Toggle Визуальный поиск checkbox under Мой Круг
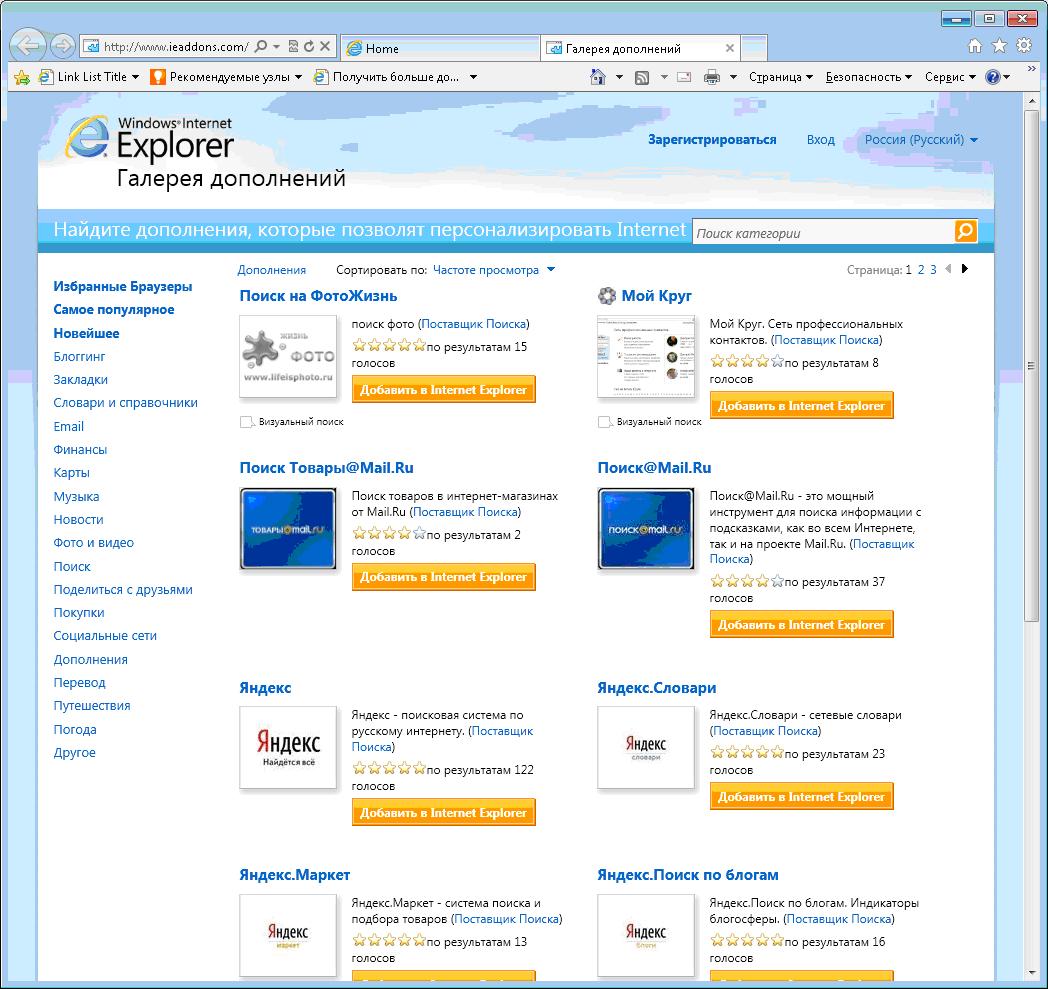Screen dimensions: 1048x989 [x=604, y=422]
